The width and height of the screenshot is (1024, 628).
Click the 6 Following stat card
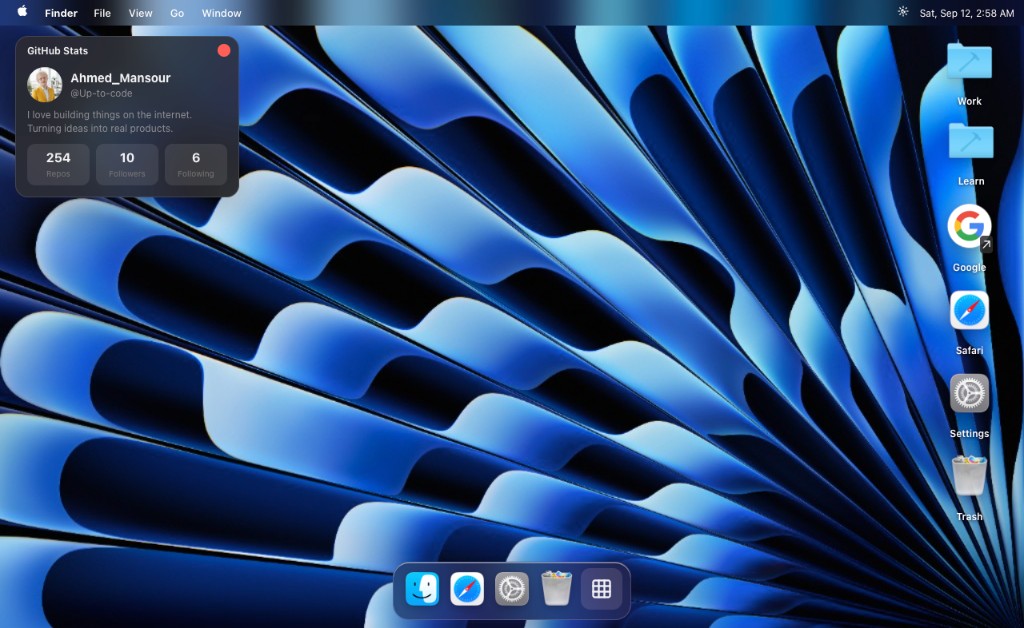(x=196, y=165)
